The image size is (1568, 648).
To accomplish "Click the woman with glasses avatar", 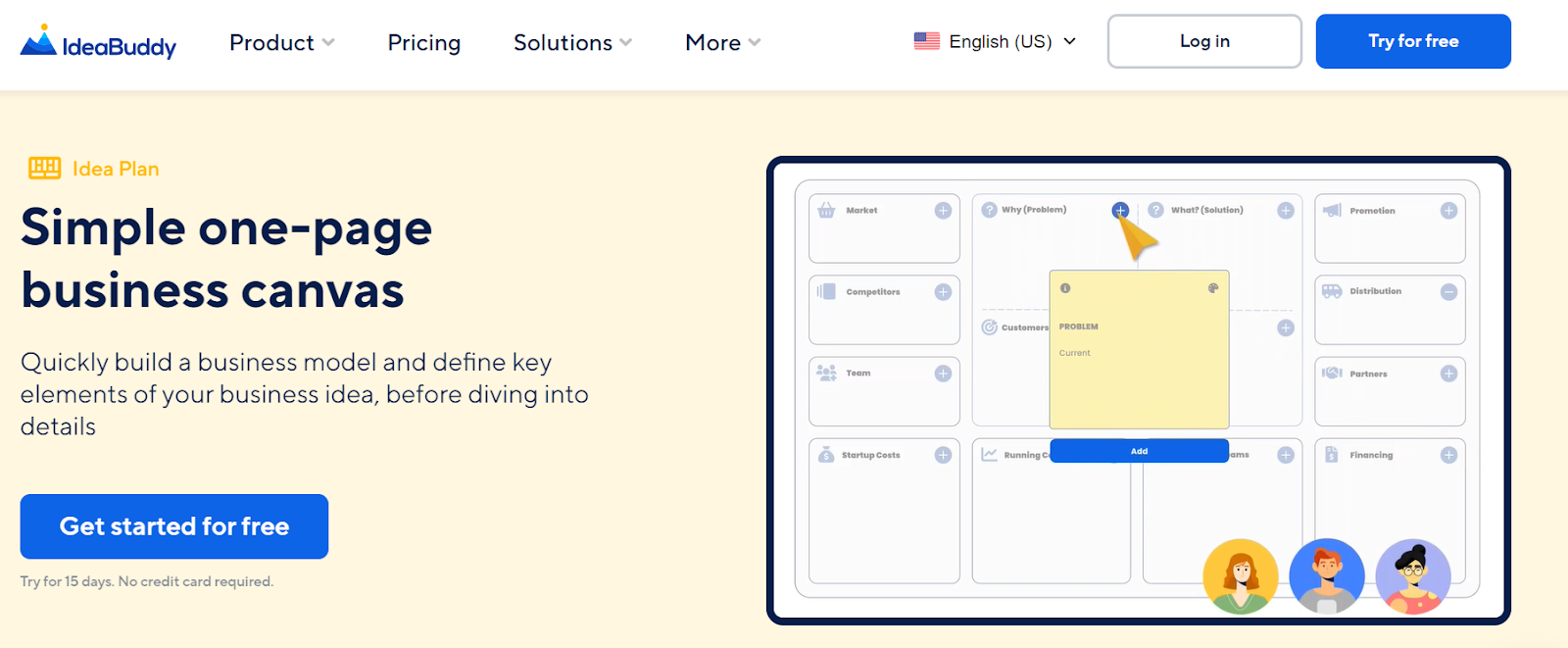I will click(x=1413, y=576).
